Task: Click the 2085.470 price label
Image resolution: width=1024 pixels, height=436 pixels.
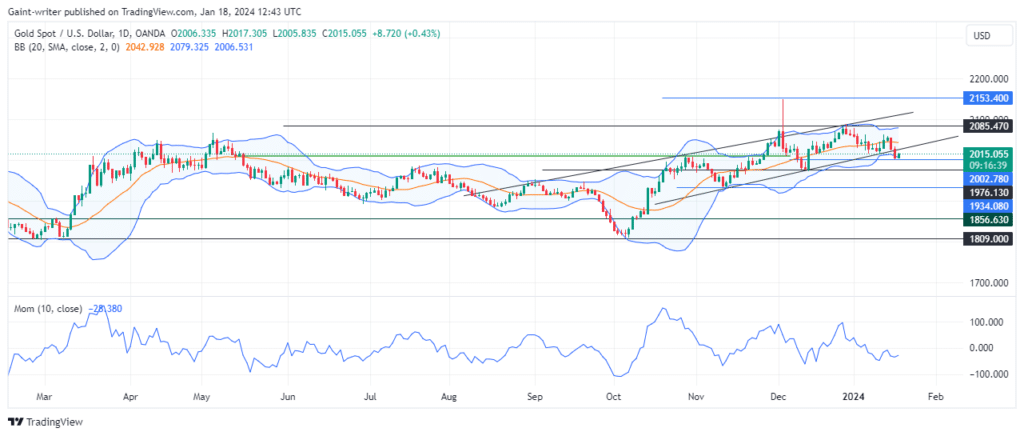Action: [x=987, y=125]
